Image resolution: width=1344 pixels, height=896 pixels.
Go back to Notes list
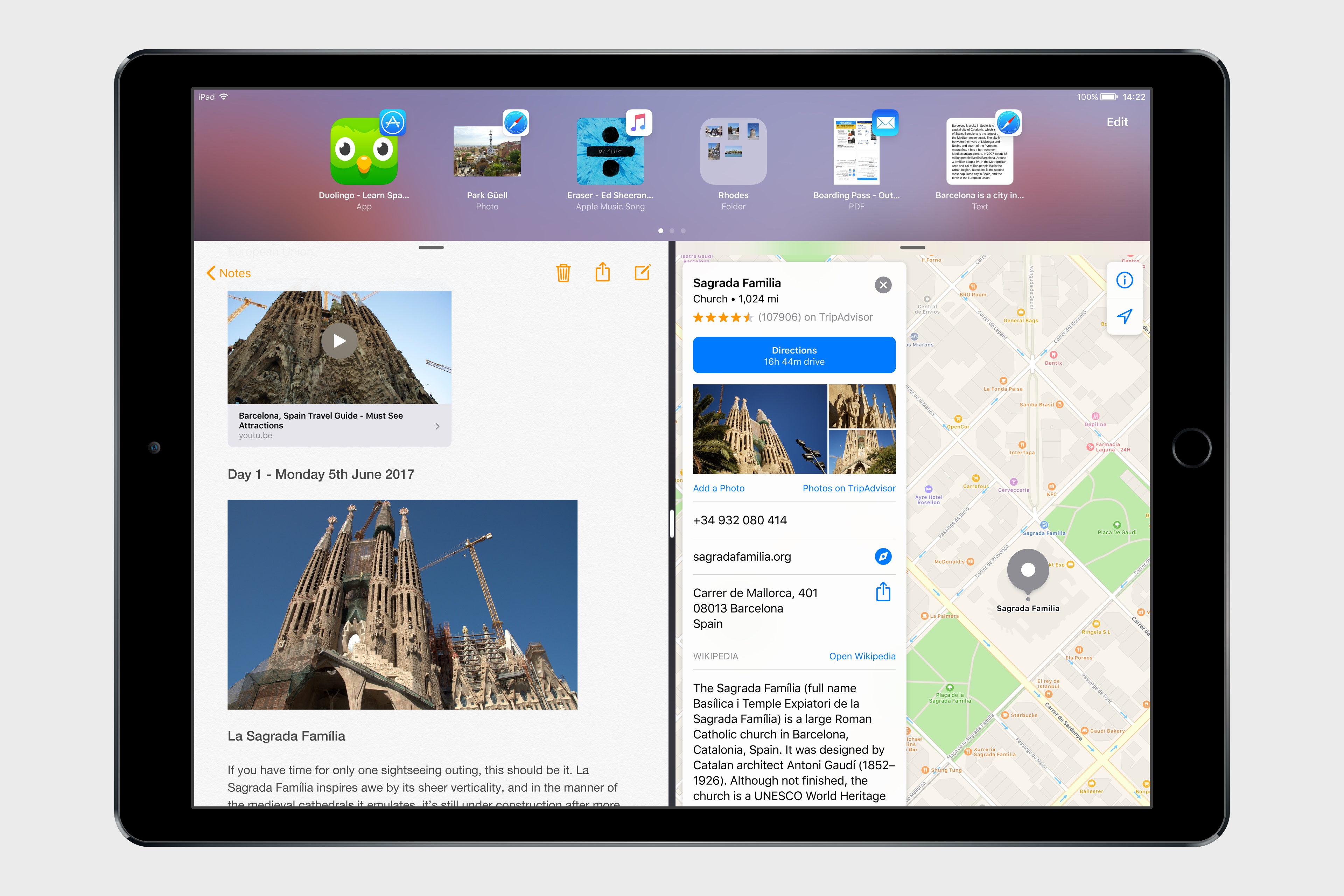229,273
